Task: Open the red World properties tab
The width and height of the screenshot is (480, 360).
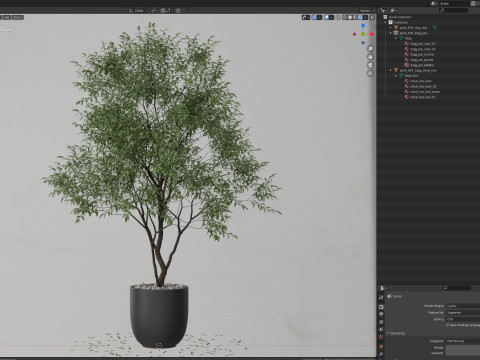Action: 381,337
